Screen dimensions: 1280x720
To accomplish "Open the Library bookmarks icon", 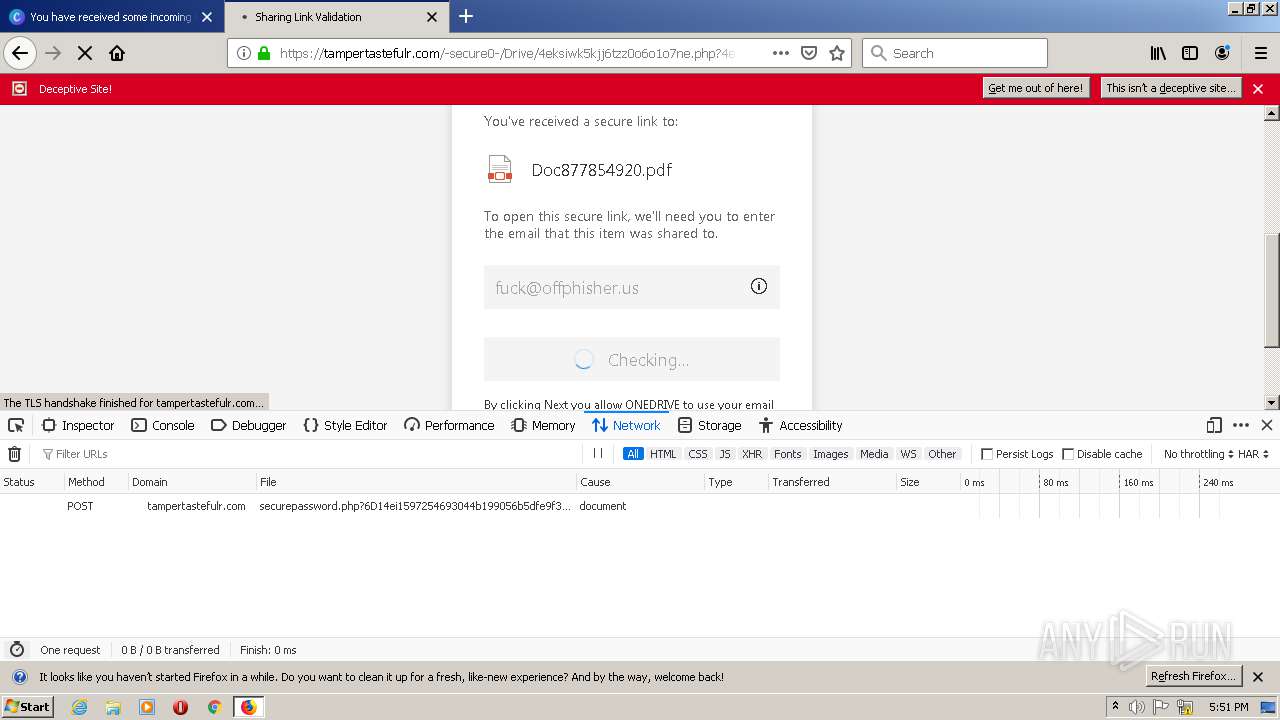I will [x=1158, y=53].
